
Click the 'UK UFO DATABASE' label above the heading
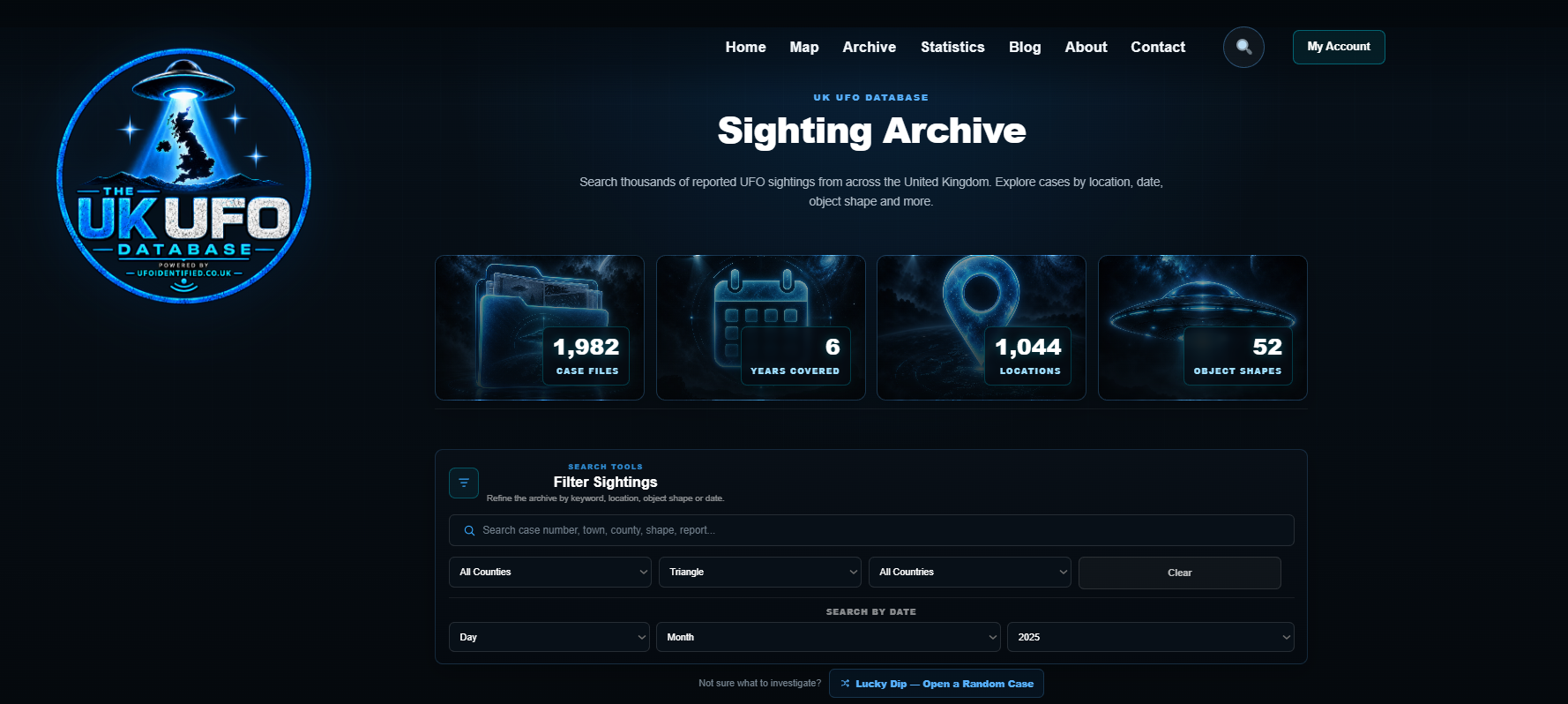coord(871,97)
